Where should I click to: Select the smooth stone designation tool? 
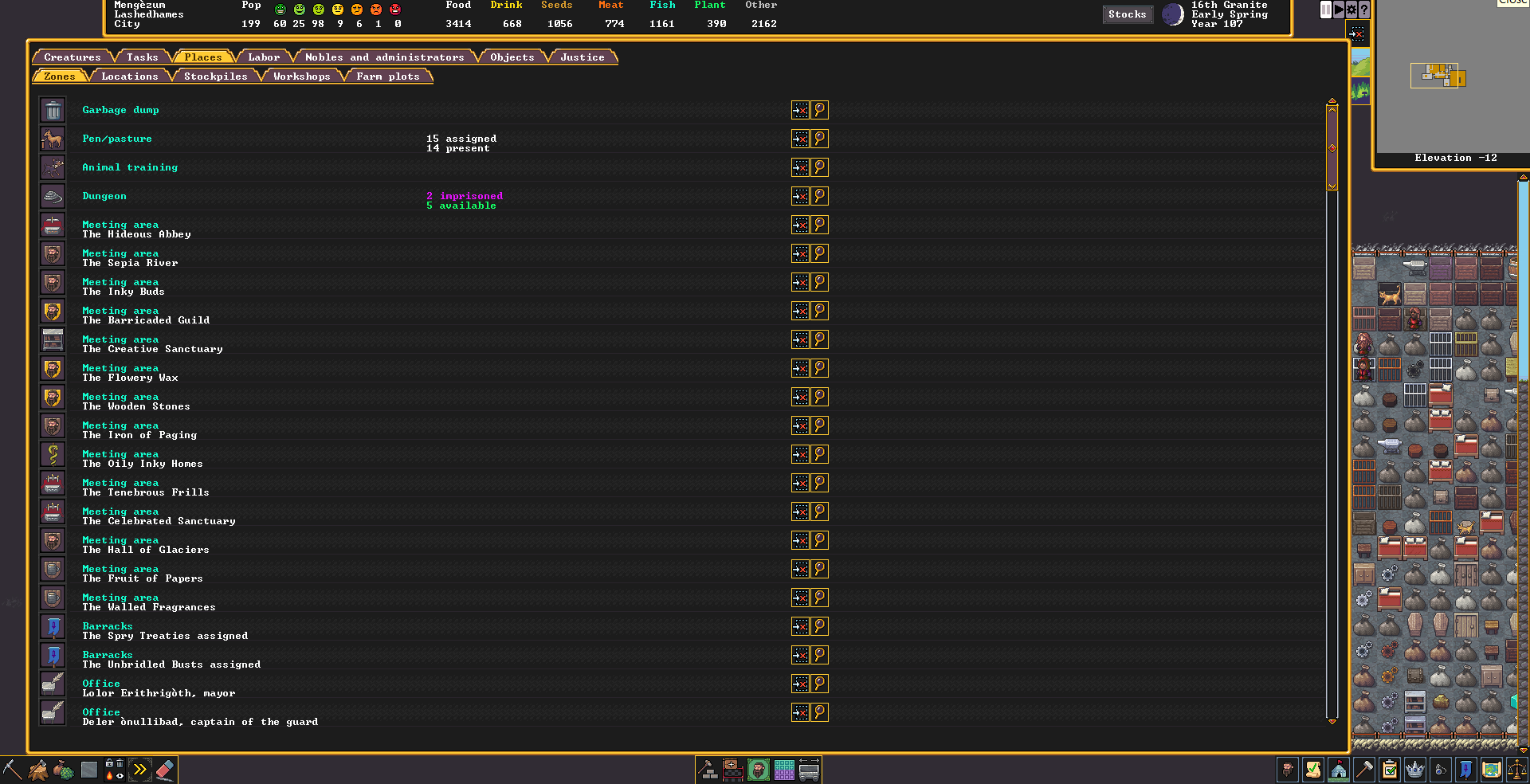coord(88,770)
